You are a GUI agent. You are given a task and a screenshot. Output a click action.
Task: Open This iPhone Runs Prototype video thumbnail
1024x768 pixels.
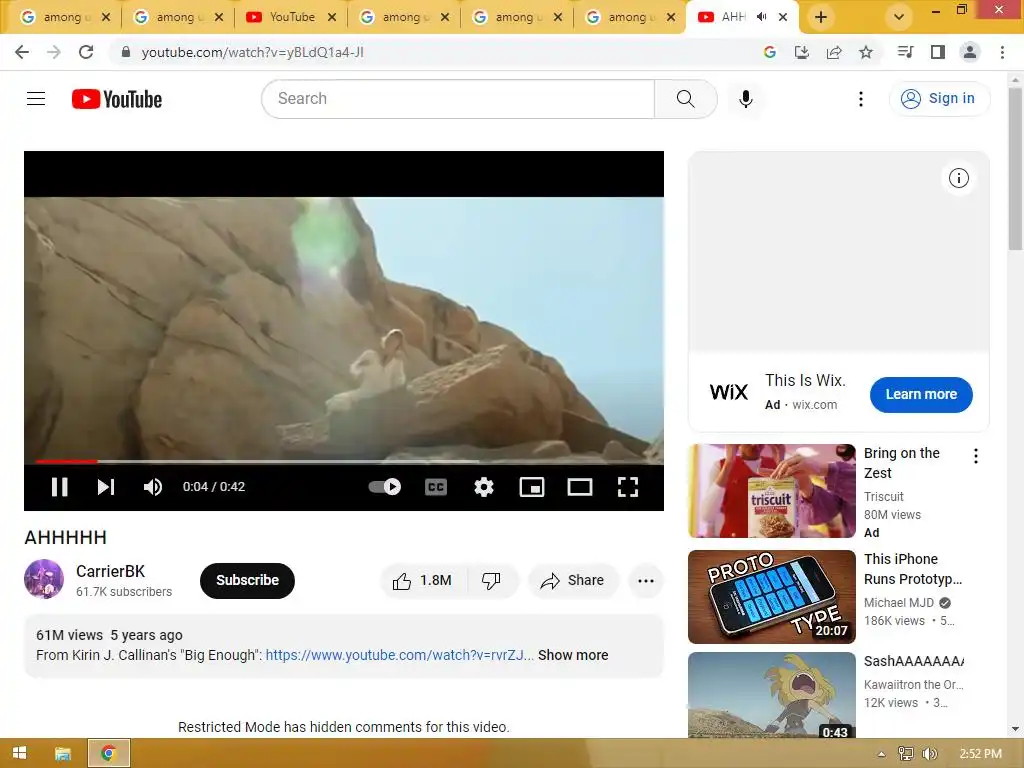pos(772,597)
